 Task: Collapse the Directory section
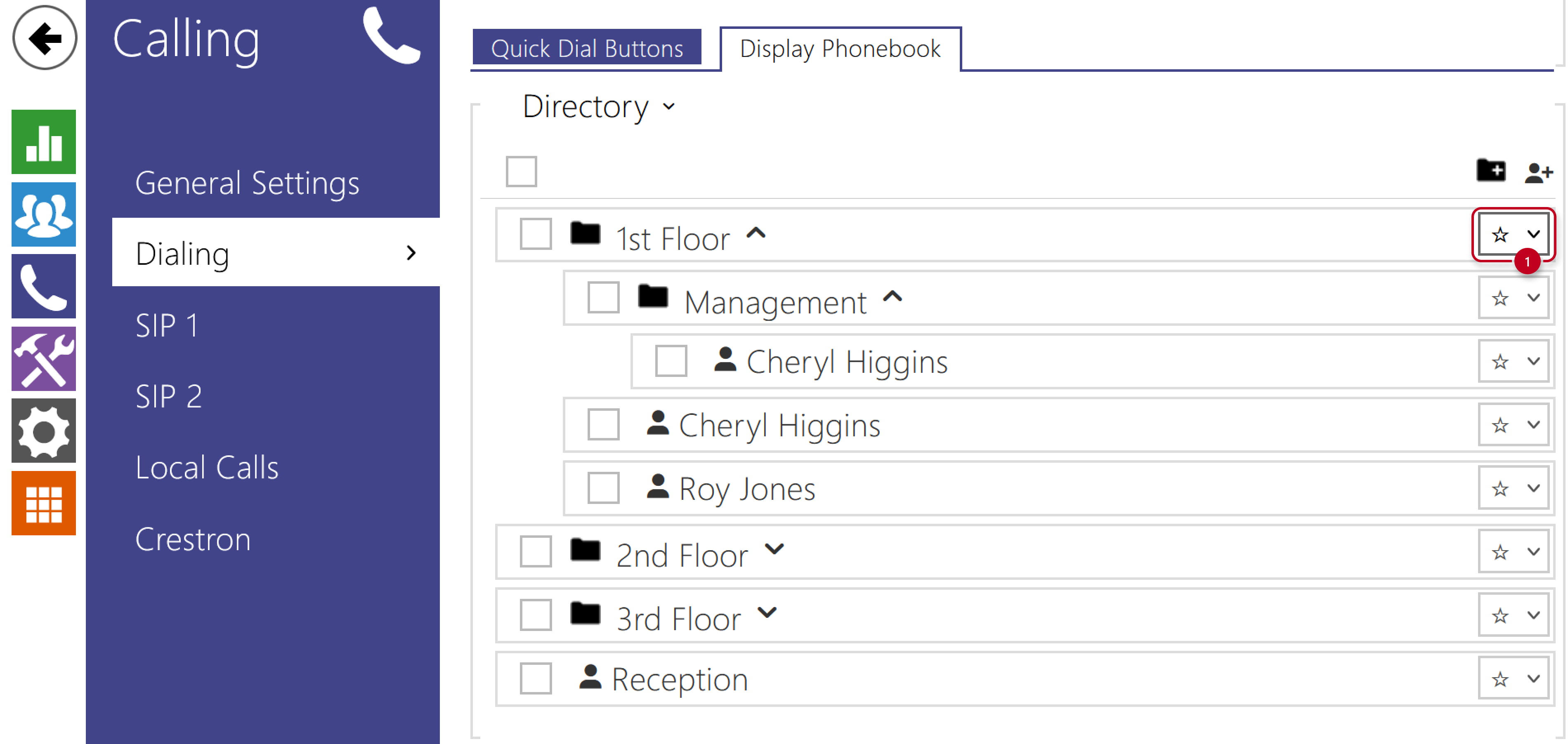click(x=669, y=107)
